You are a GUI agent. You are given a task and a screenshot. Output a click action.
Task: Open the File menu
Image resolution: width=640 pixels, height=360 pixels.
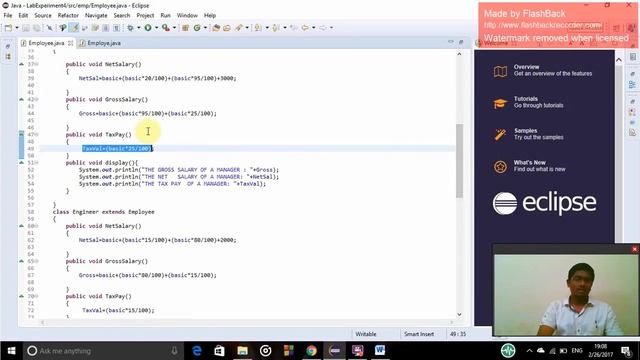(8, 16)
